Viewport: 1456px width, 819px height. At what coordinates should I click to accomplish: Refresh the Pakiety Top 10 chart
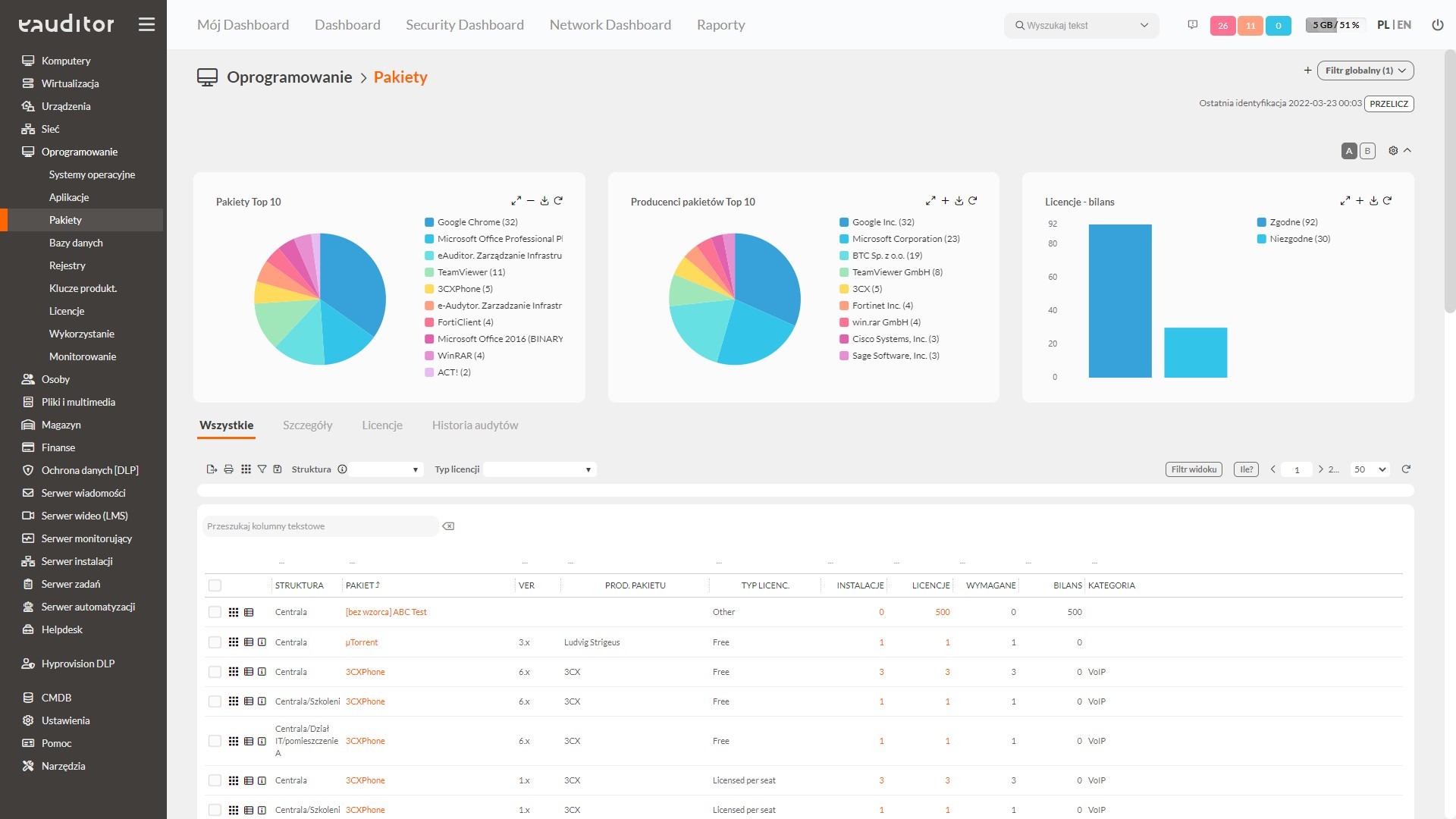pyautogui.click(x=558, y=201)
